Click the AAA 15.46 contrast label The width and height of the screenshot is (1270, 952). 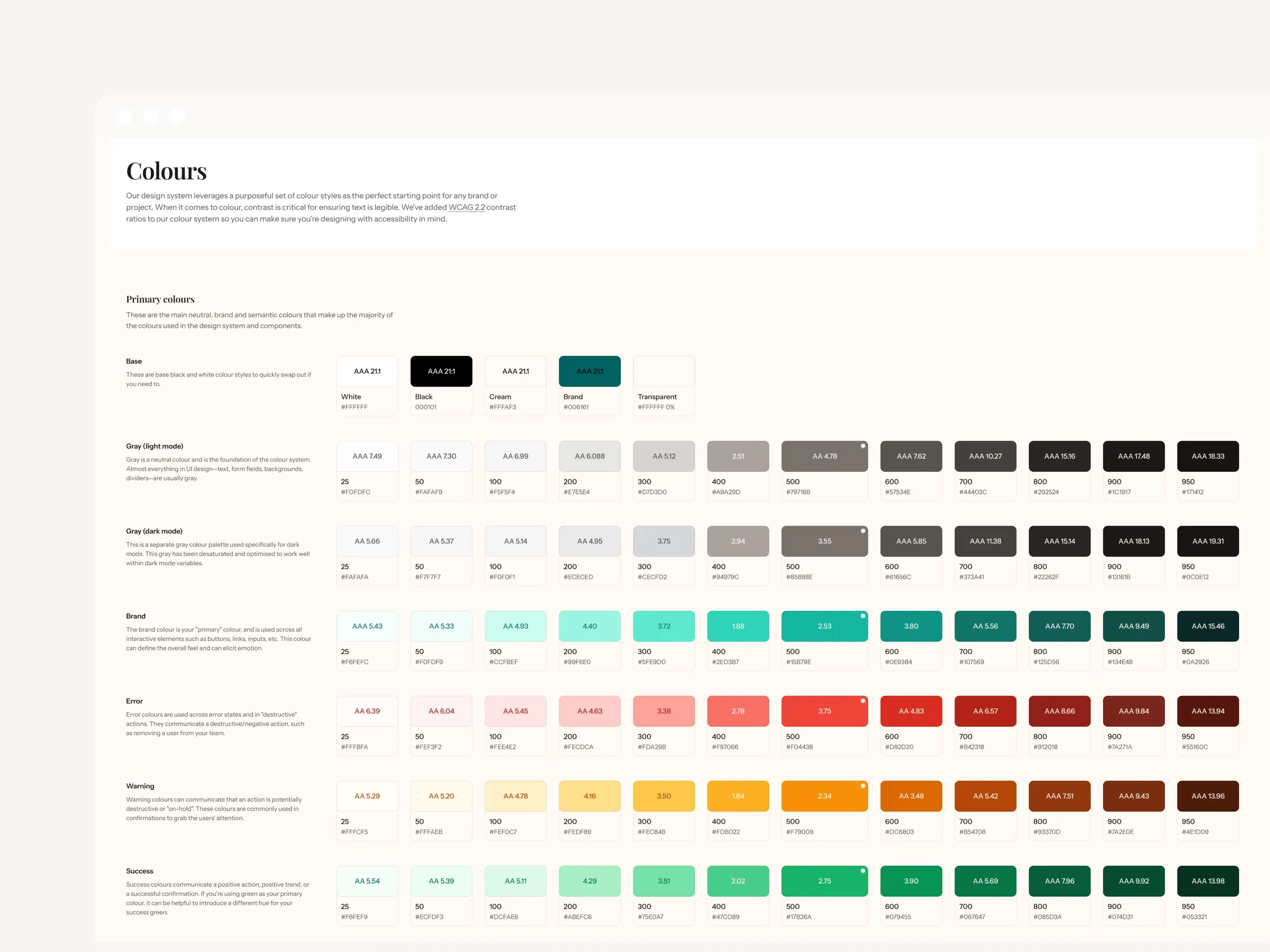[x=1208, y=626]
